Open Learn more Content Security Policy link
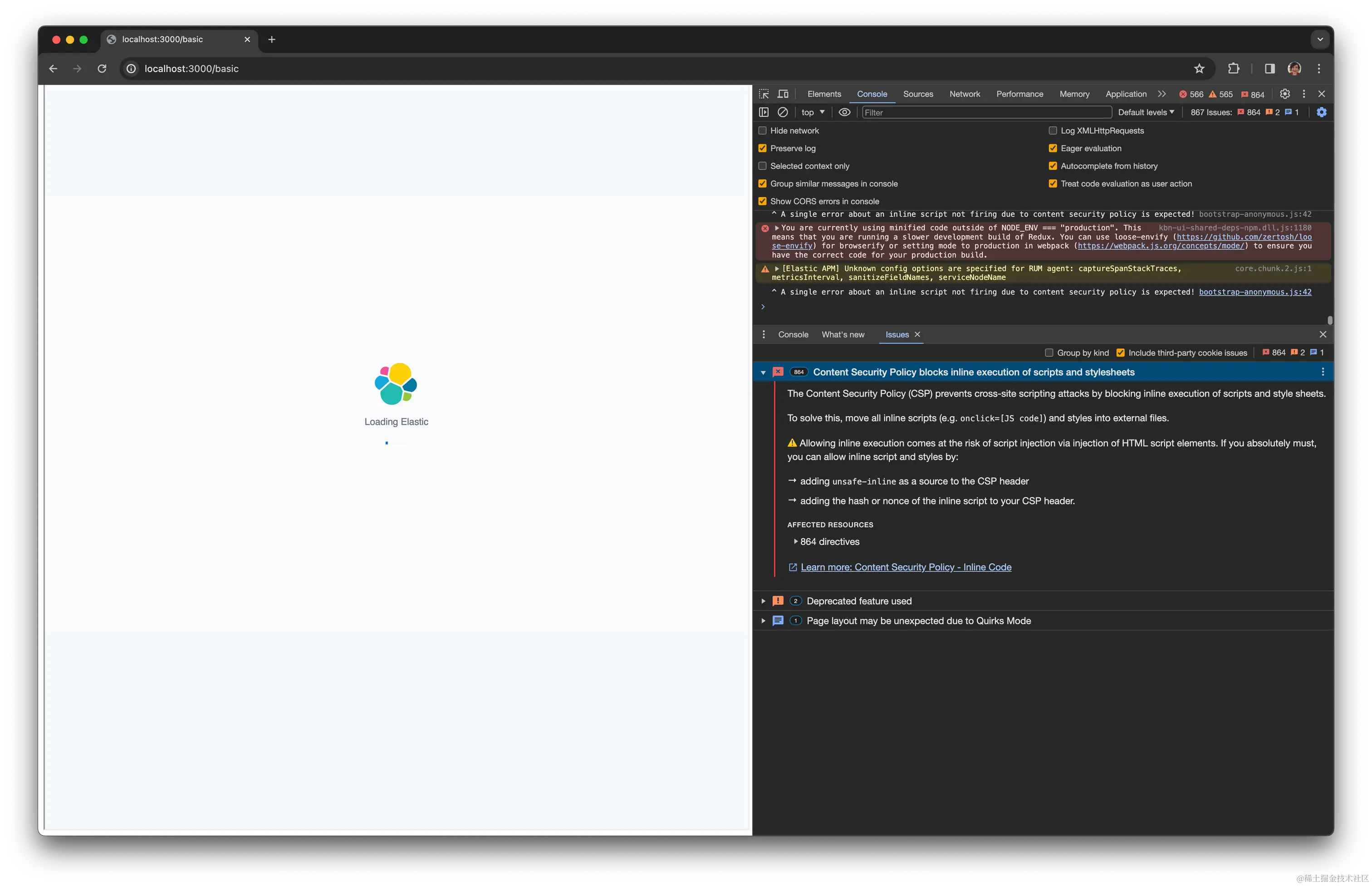Image resolution: width=1372 pixels, height=886 pixels. (906, 567)
